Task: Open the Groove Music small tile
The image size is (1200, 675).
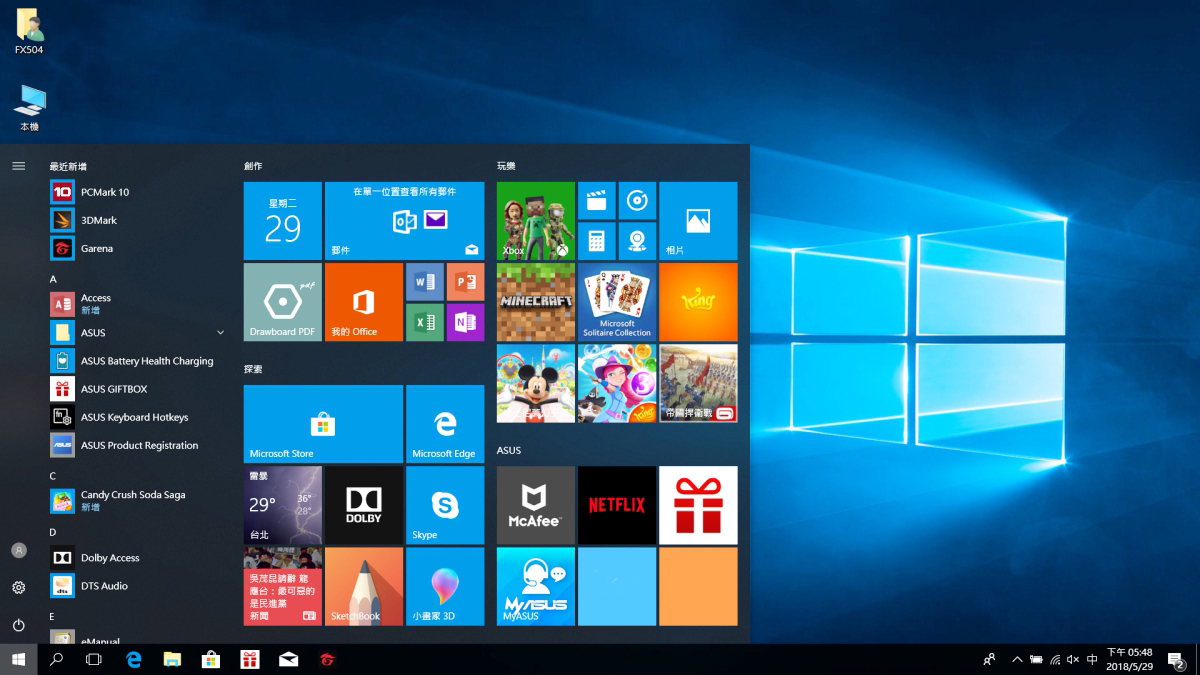Action: (637, 201)
